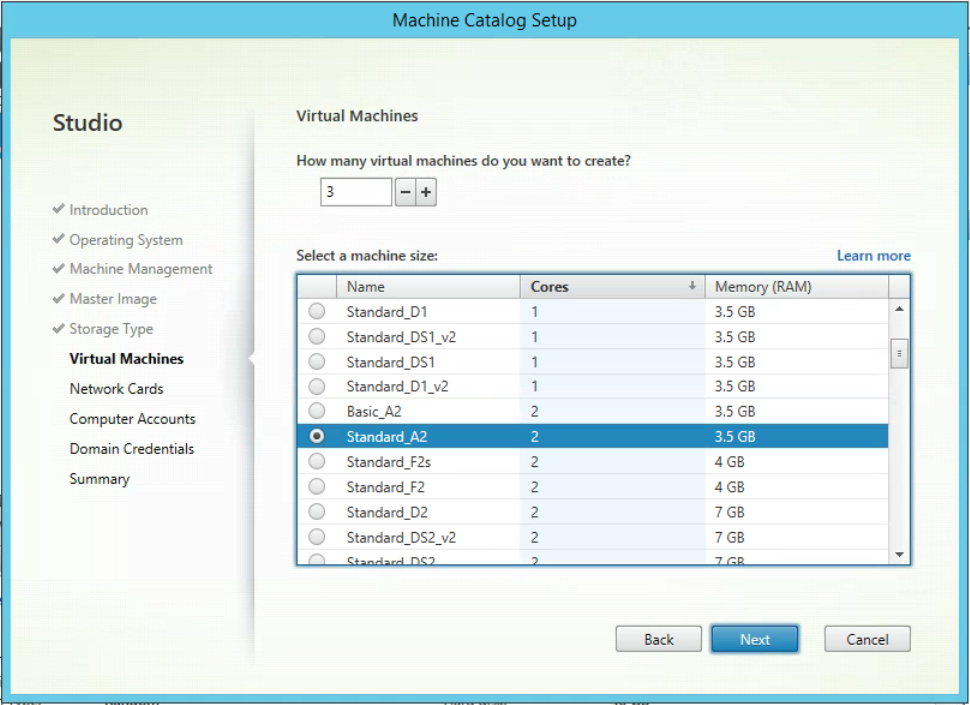
Task: Increase virtual machine count with plus button
Action: point(426,192)
